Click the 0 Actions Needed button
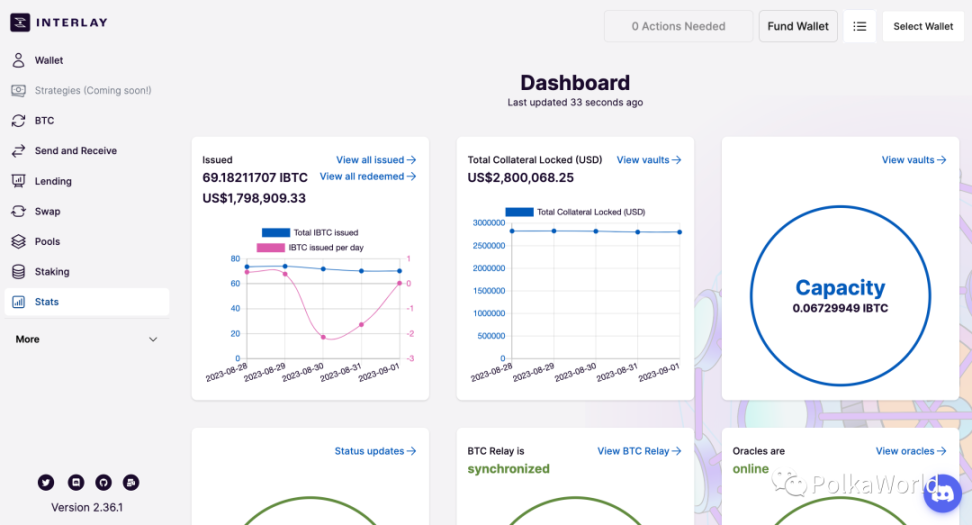 point(678,26)
